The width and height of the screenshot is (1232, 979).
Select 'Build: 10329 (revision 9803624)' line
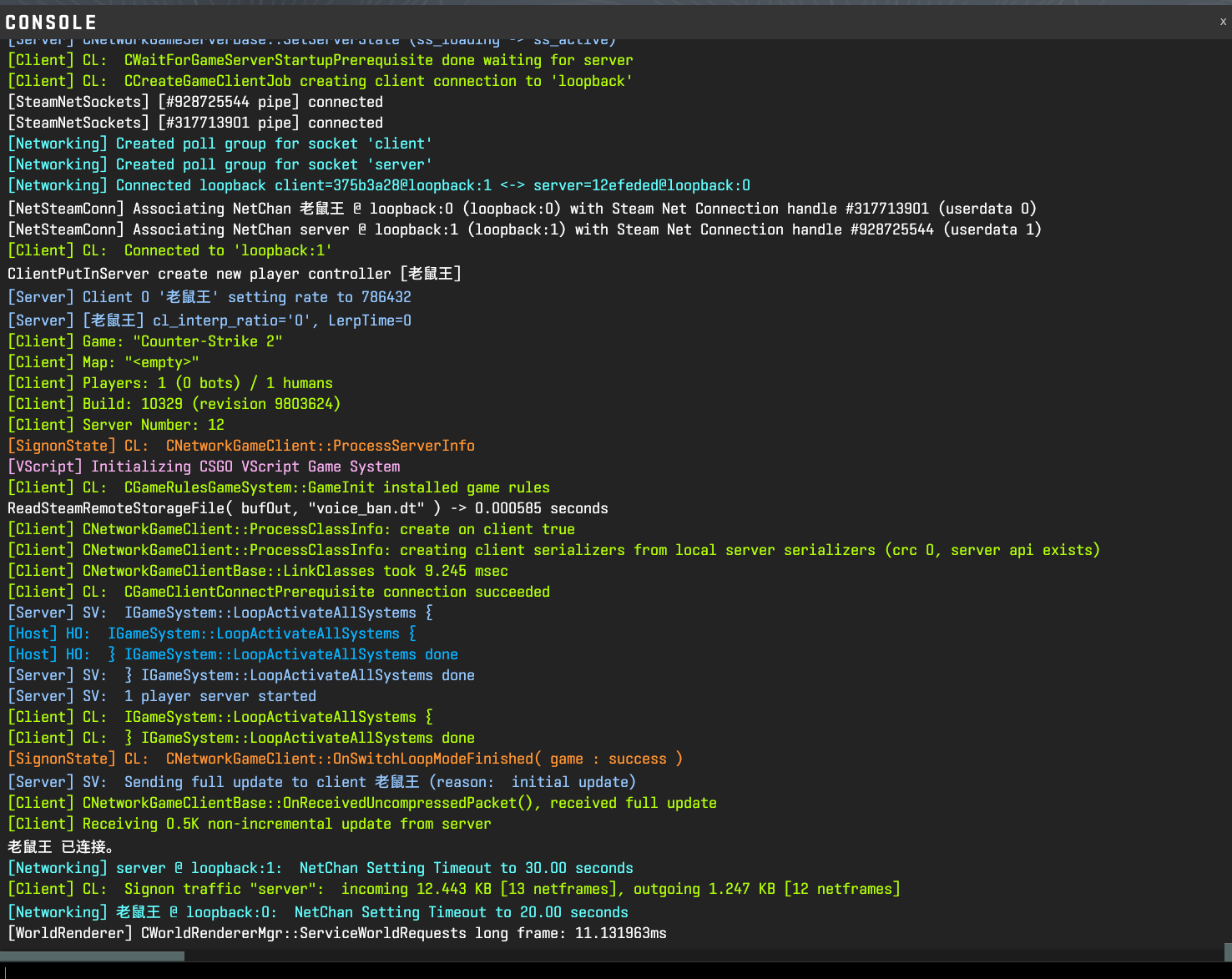(x=174, y=404)
